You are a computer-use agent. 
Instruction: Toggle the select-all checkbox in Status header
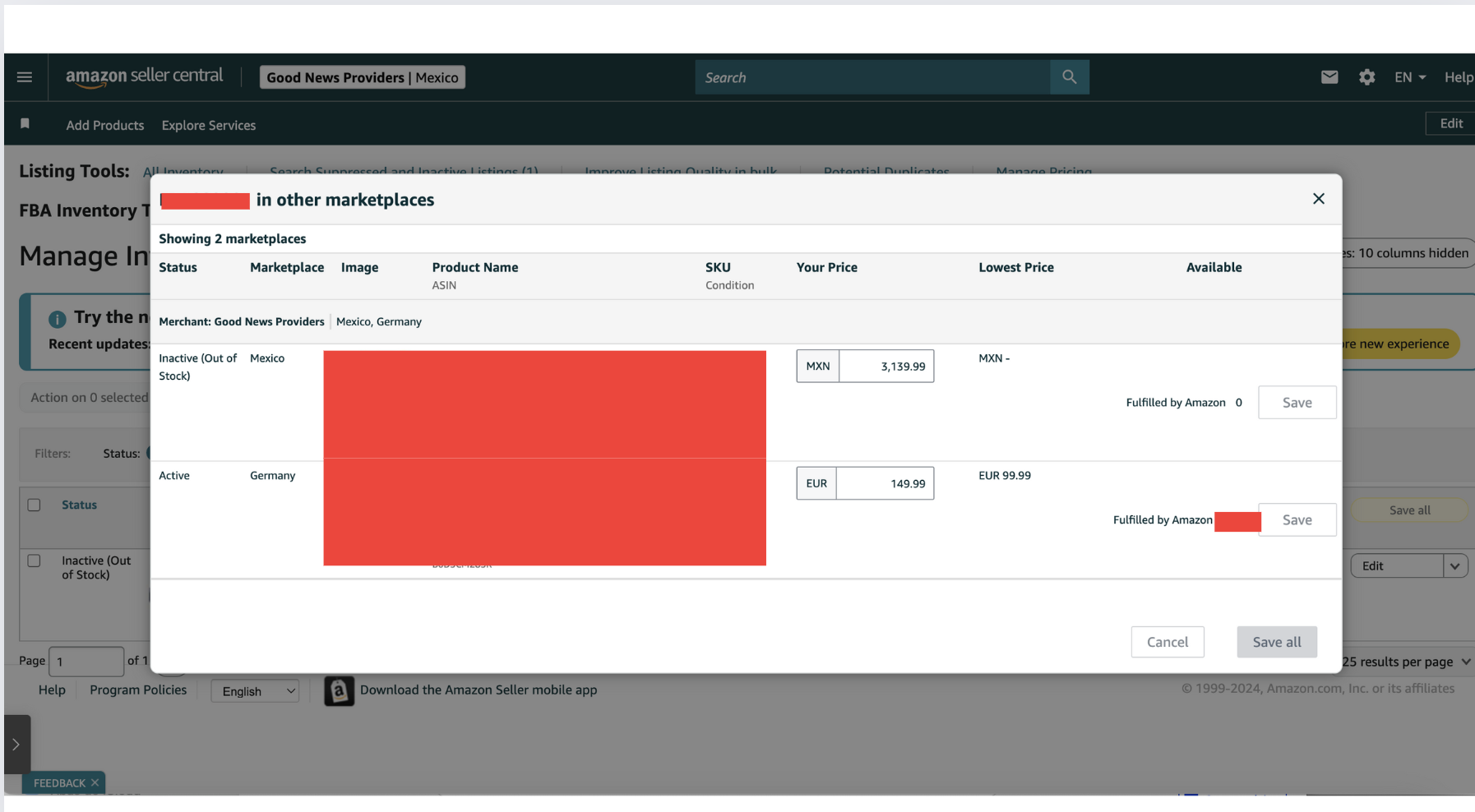[x=34, y=505]
